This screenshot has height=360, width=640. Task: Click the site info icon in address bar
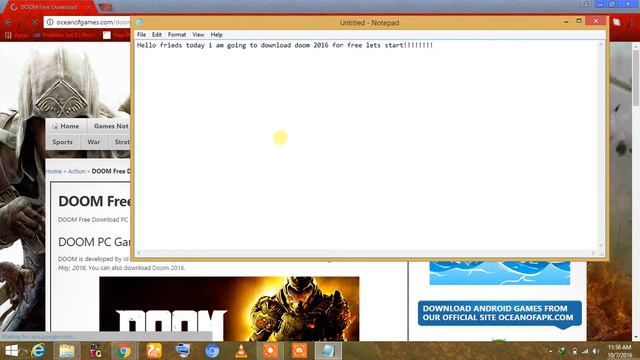tap(50, 22)
